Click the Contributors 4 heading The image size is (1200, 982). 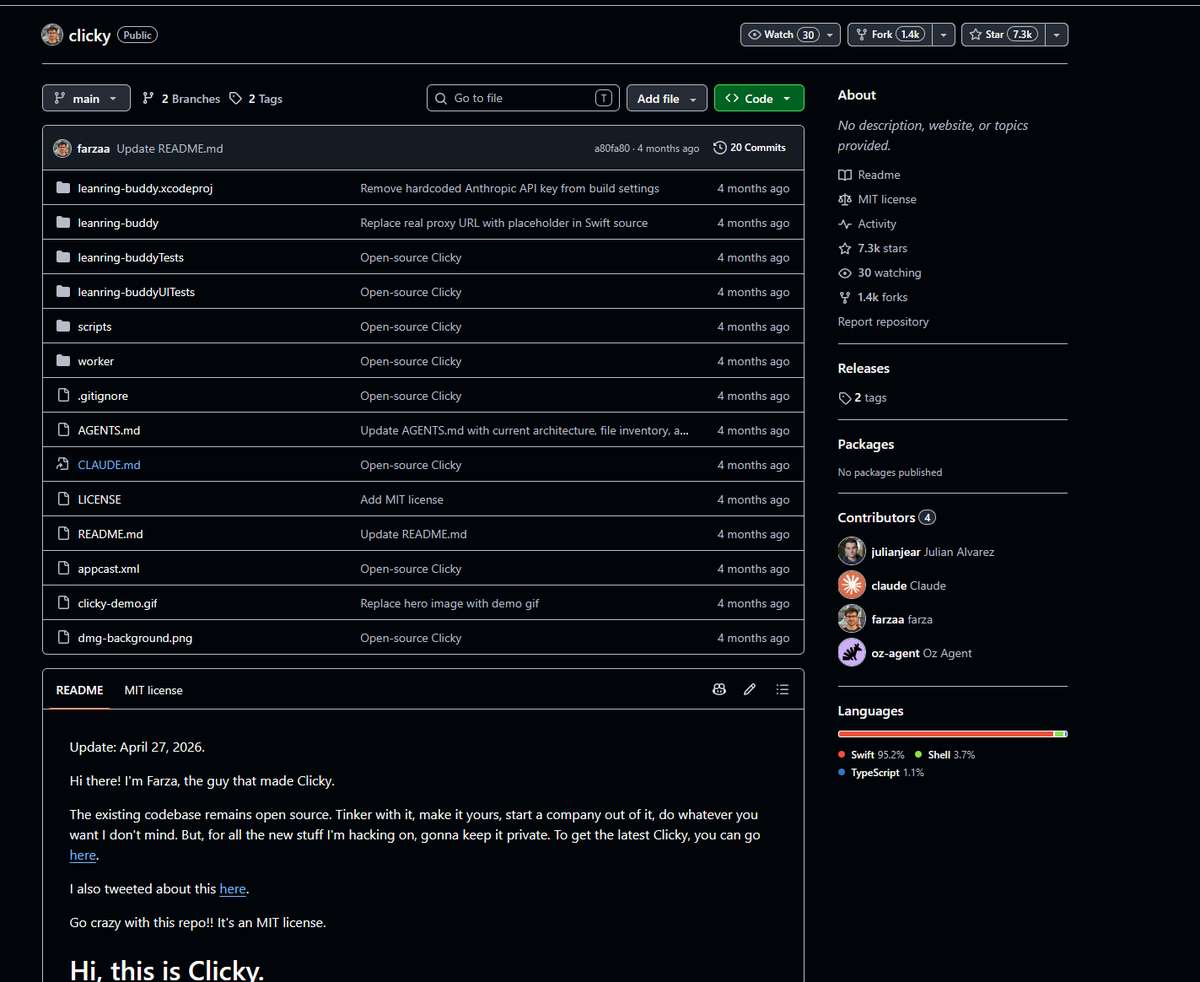887,518
